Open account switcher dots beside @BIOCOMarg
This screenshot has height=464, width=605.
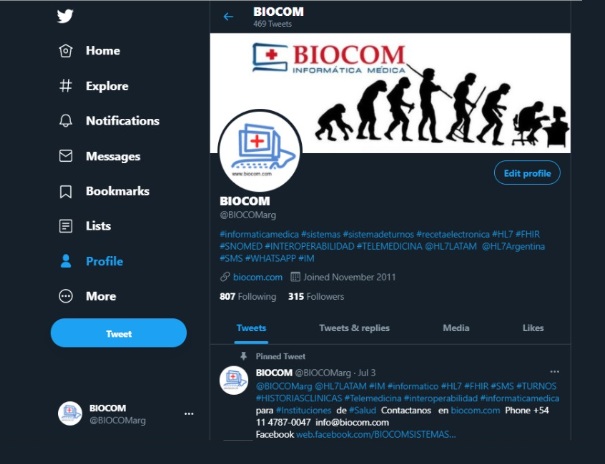tap(189, 414)
